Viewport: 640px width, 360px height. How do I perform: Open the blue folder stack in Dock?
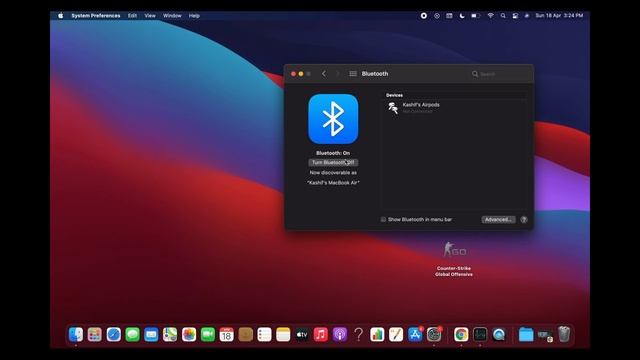pyautogui.click(x=526, y=335)
